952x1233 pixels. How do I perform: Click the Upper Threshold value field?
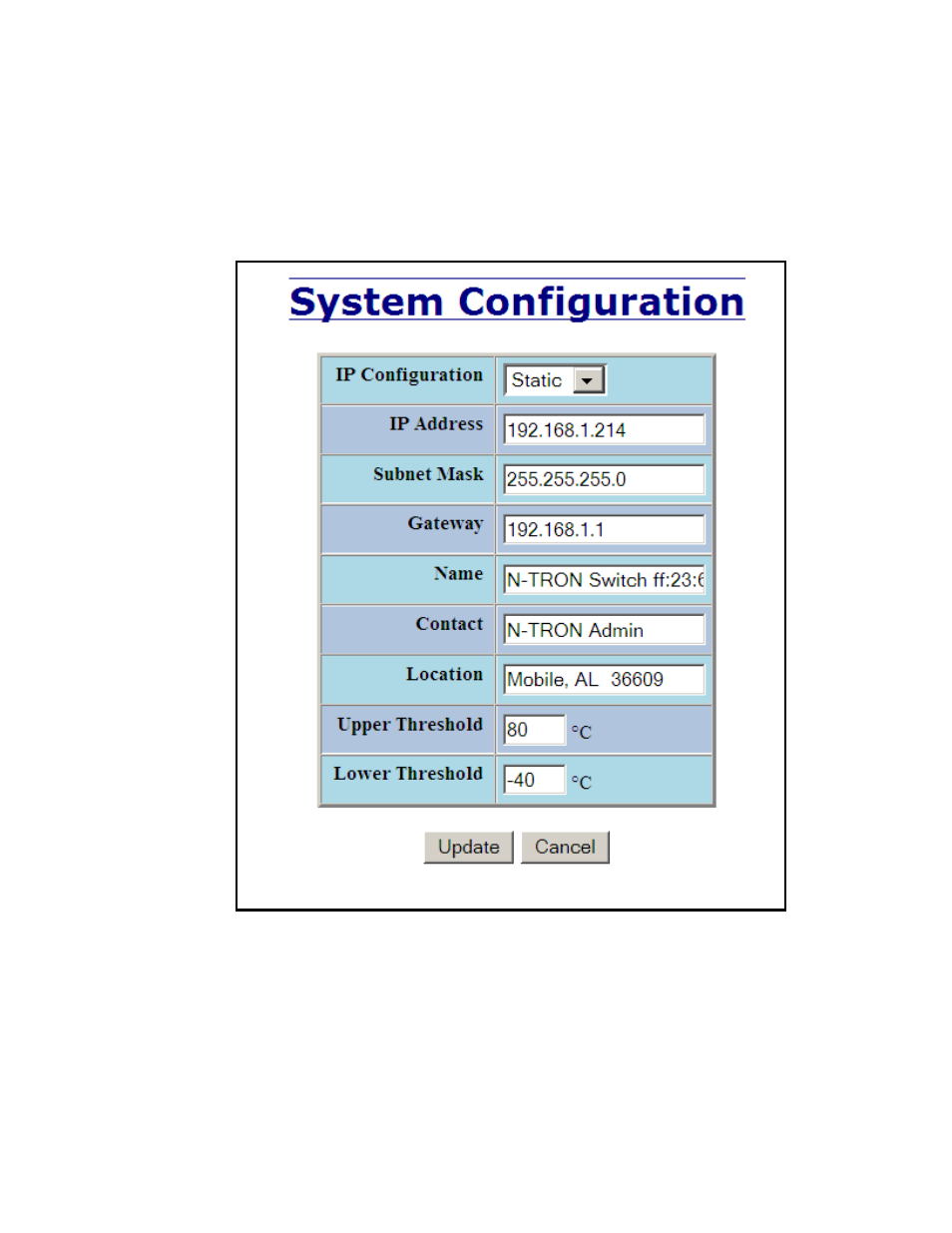pyautogui.click(x=534, y=730)
